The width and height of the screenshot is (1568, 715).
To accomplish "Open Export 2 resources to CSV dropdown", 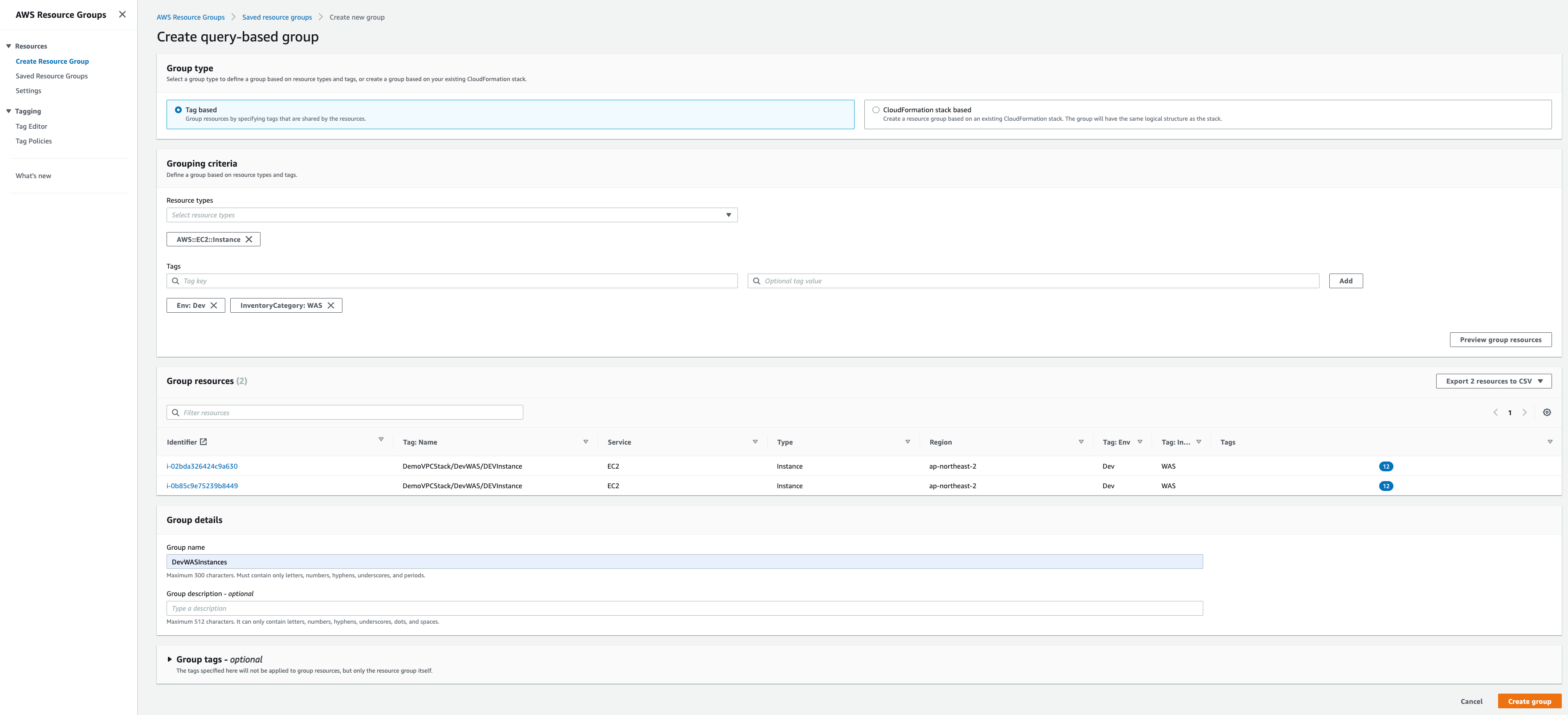I will pos(1493,381).
